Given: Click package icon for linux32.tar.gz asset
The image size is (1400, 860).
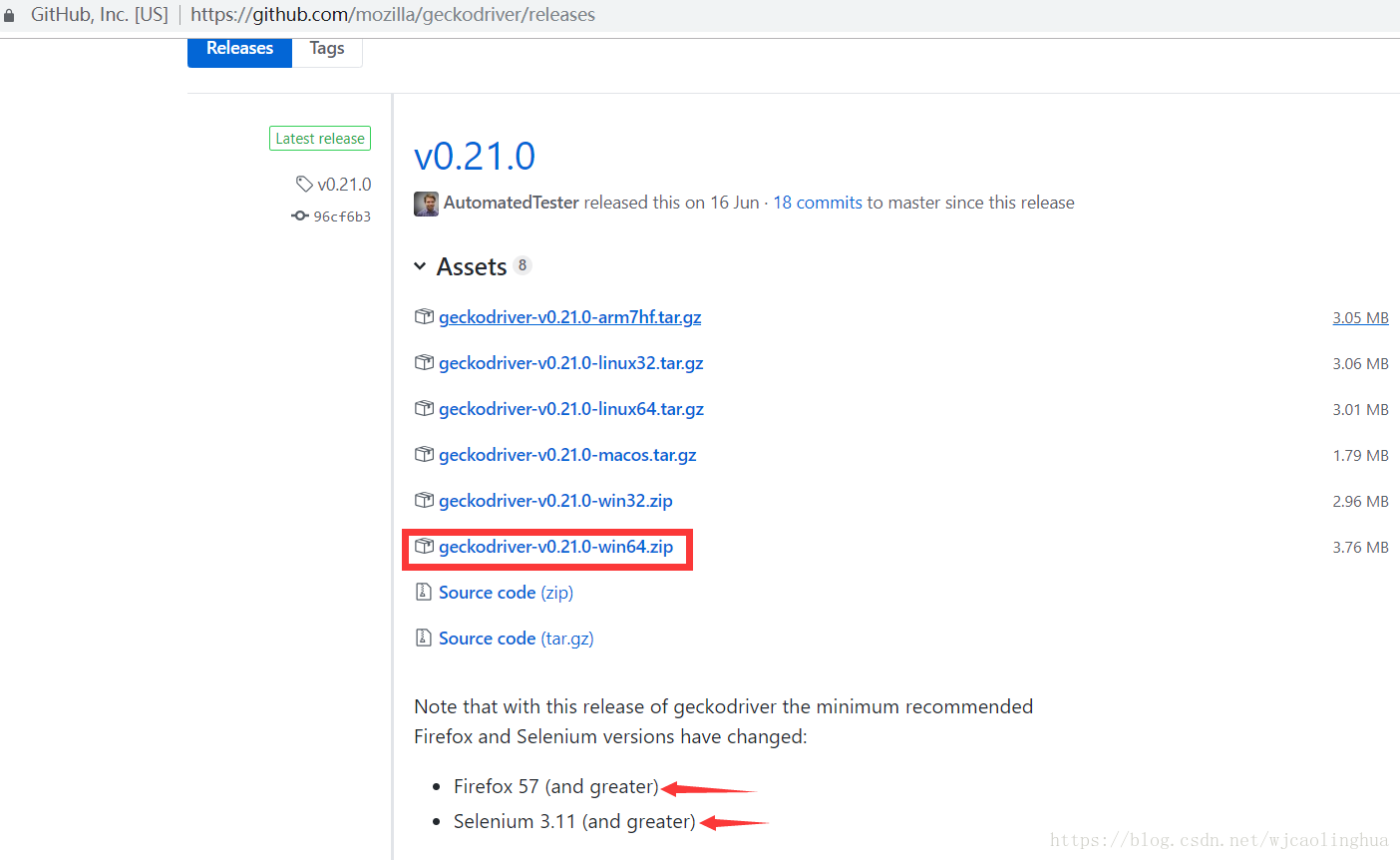Looking at the screenshot, I should click(x=424, y=362).
